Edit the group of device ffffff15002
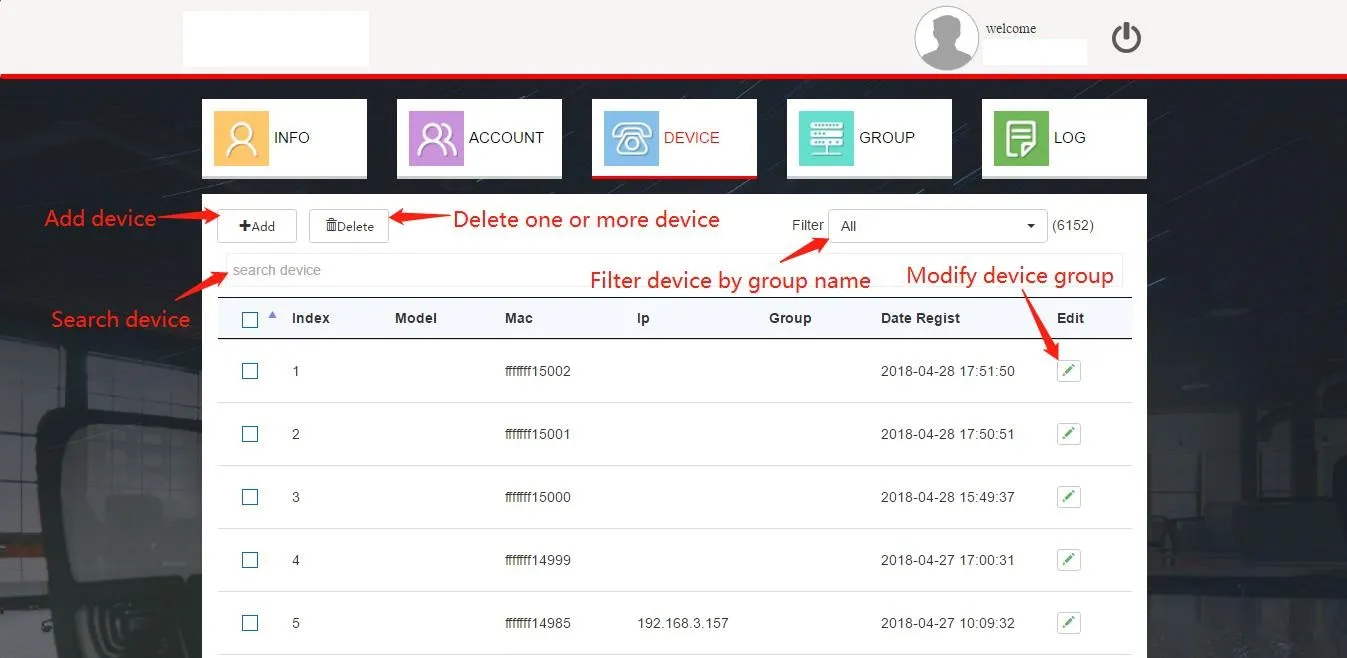Image resolution: width=1347 pixels, height=658 pixels. tap(1068, 370)
